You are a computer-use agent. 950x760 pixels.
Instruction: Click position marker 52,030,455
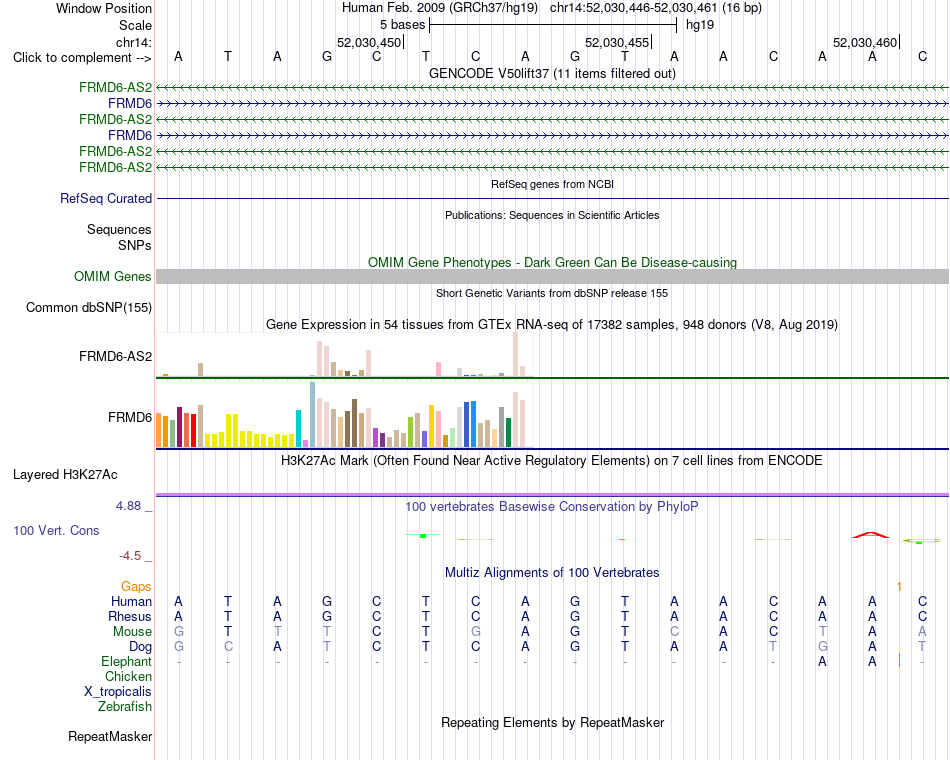[617, 42]
